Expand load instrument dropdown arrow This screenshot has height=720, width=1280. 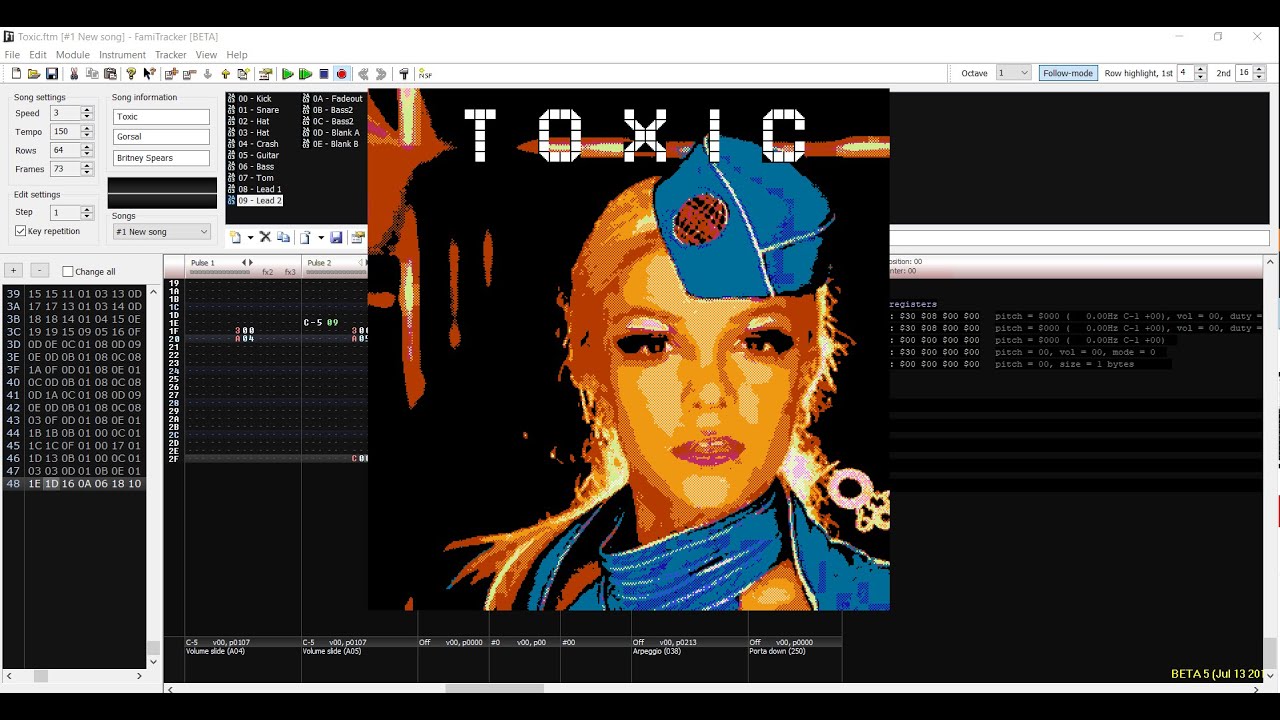click(x=321, y=238)
